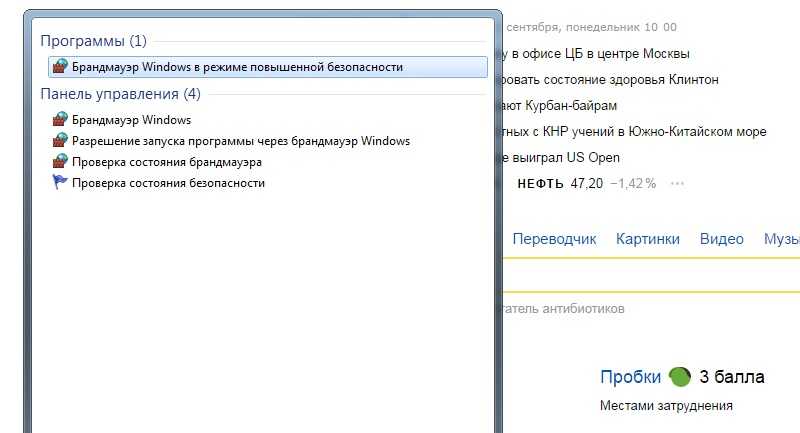
Task: Click the Панель управления (4) group header
Action: pyautogui.click(x=120, y=94)
